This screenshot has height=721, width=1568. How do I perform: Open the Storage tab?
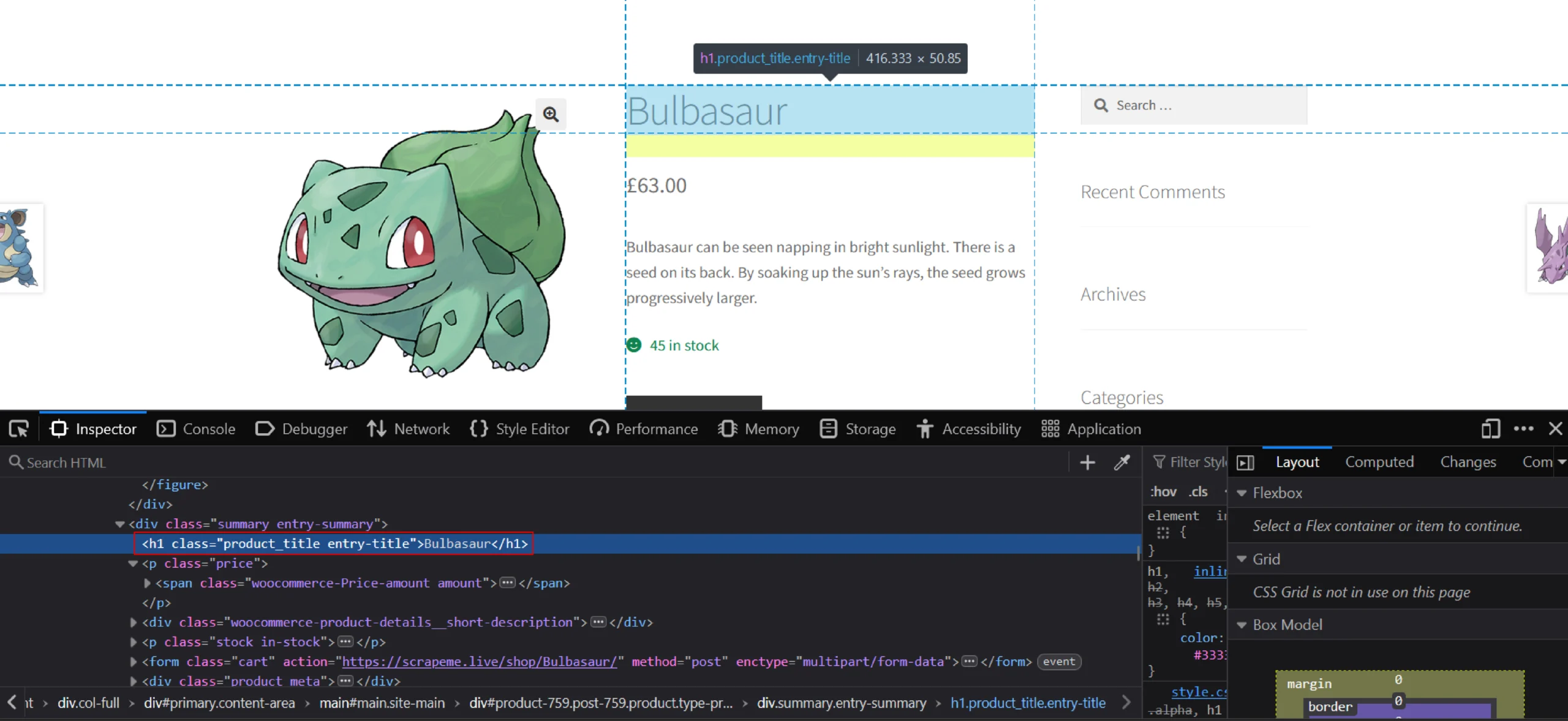858,429
